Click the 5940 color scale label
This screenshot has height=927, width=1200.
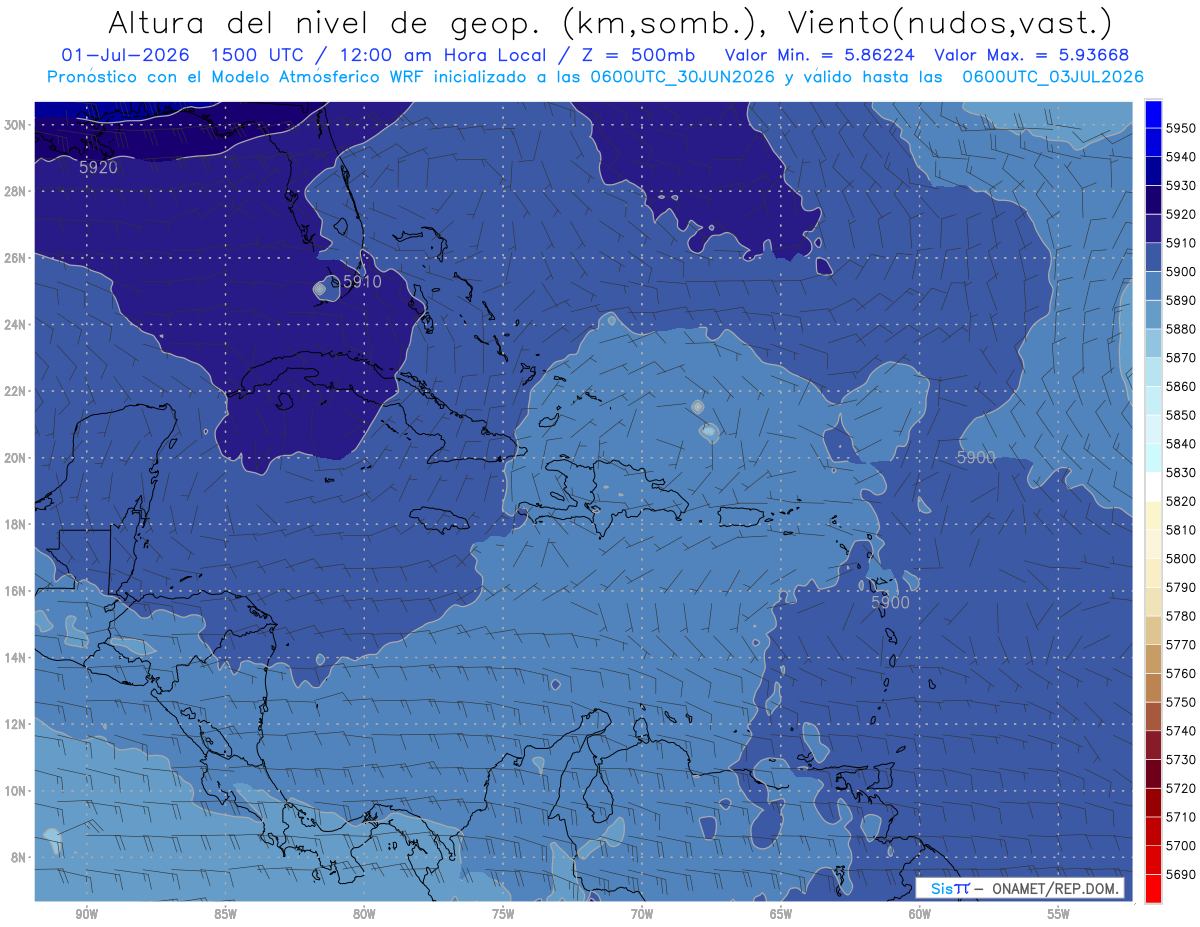pyautogui.click(x=1181, y=157)
